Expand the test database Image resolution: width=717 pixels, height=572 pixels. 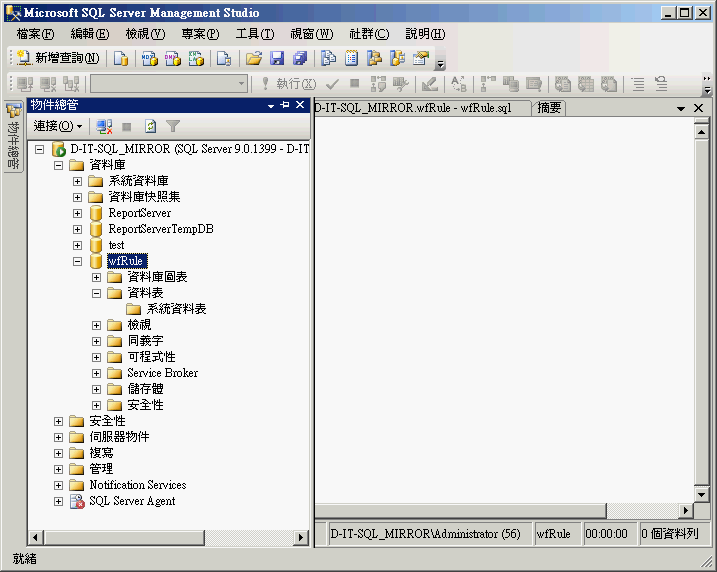tap(77, 245)
